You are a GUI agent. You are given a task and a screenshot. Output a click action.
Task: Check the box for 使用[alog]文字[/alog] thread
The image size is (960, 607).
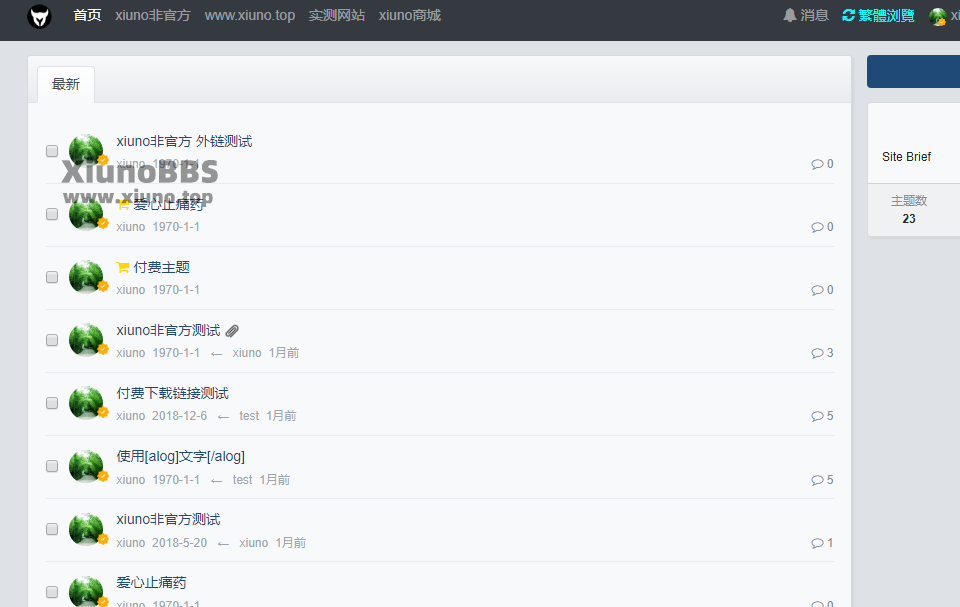[x=52, y=466]
